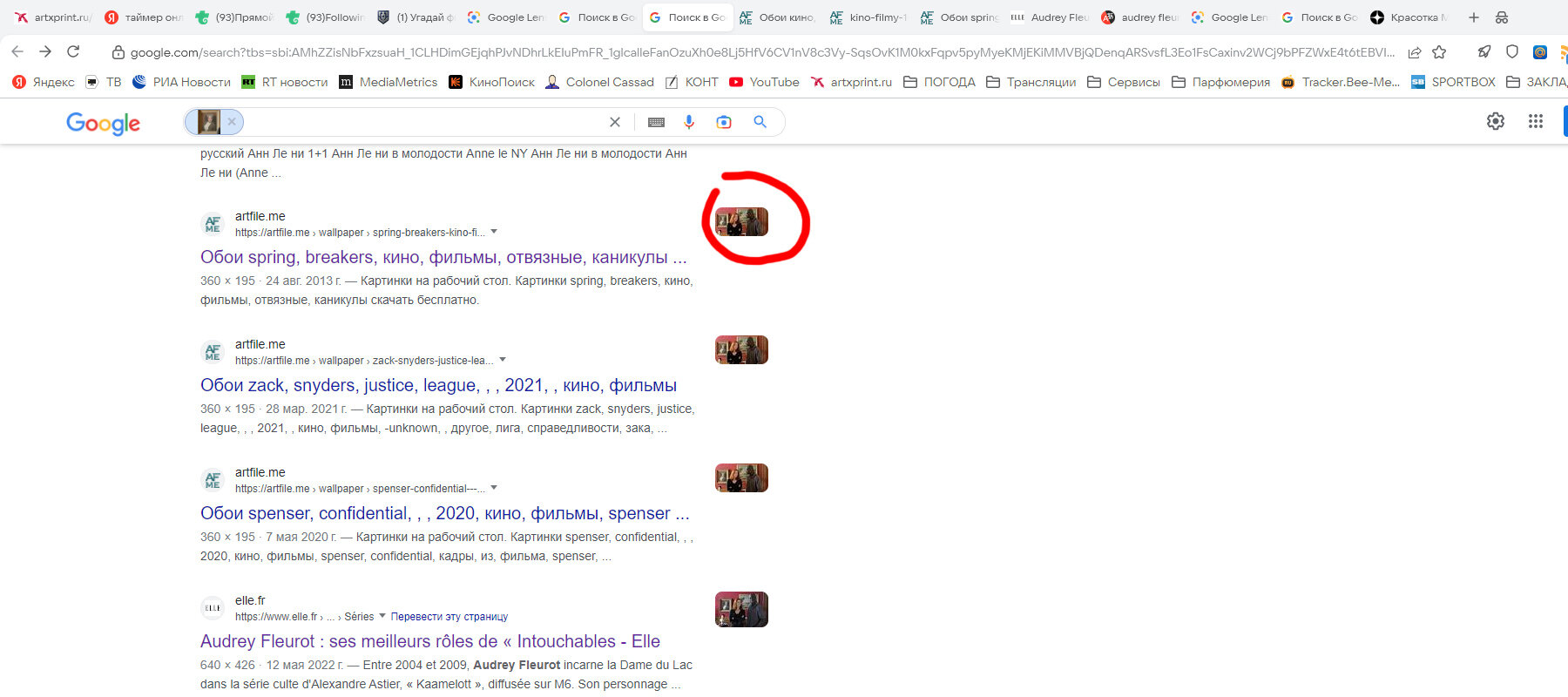Open thumbnail beside the elle.fr result
1568x697 pixels.
coord(741,609)
